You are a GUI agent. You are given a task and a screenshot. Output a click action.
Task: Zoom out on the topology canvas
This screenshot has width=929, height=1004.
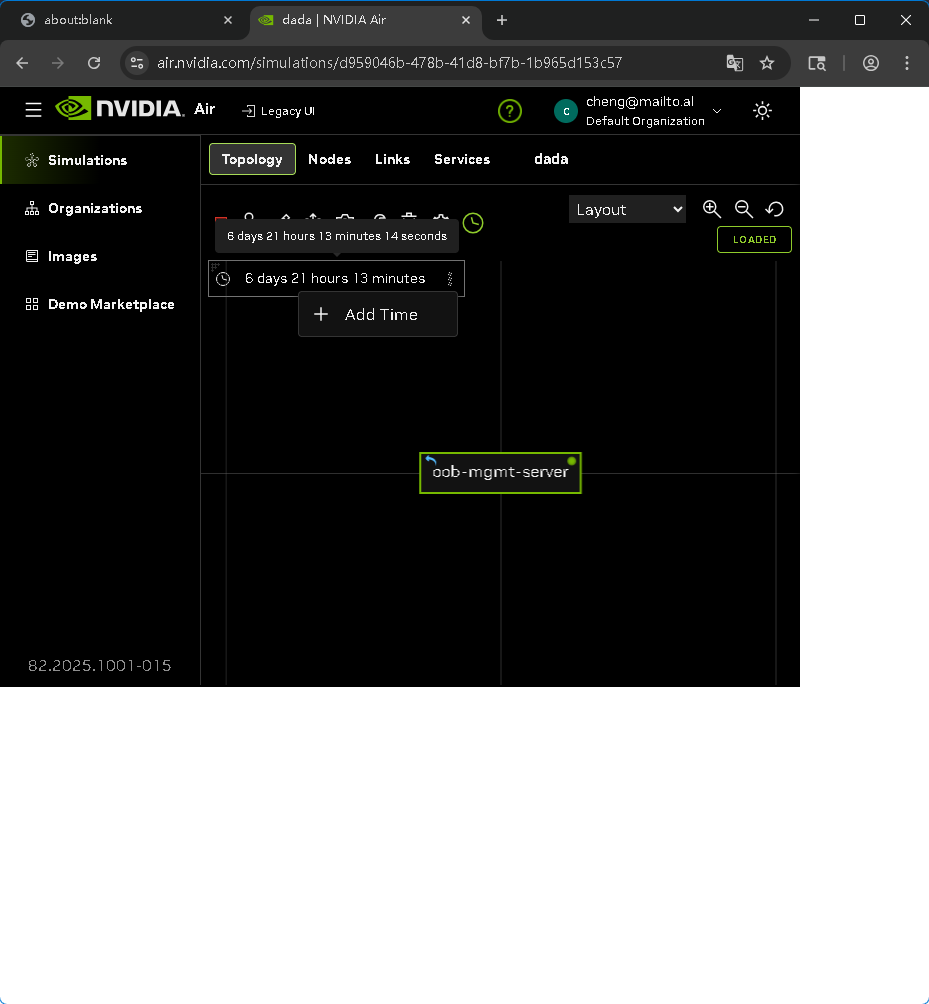tap(743, 209)
